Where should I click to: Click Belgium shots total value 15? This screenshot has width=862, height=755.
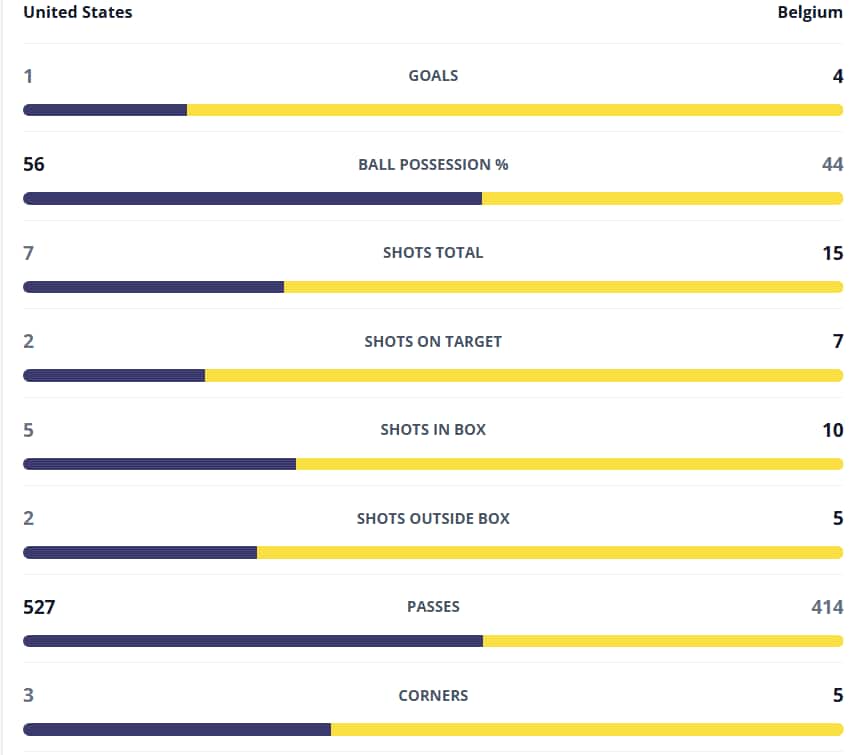[x=832, y=253]
